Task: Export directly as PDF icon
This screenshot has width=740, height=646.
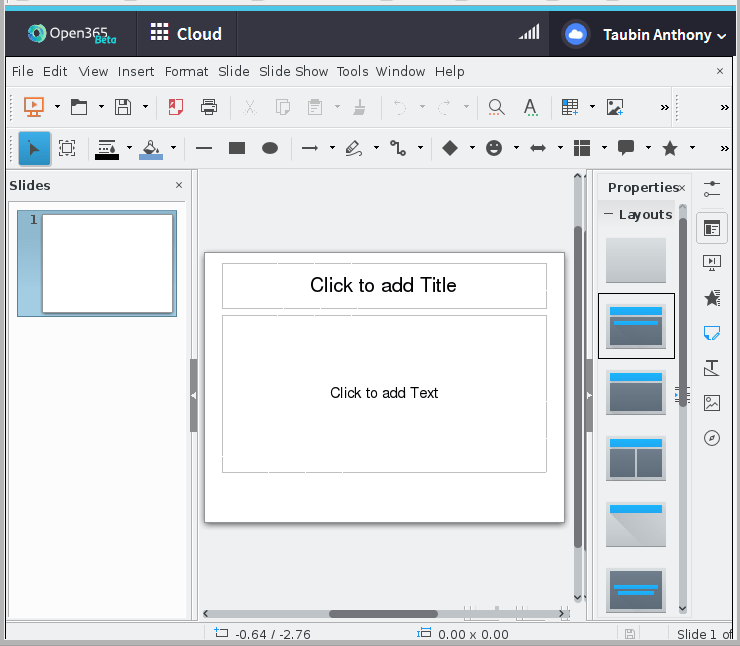Action: point(176,107)
